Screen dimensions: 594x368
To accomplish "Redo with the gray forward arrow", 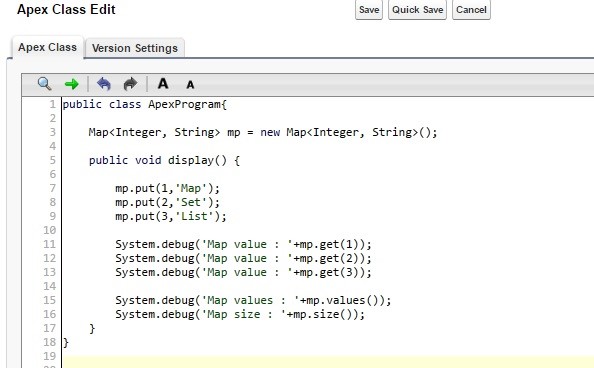I will (130, 84).
